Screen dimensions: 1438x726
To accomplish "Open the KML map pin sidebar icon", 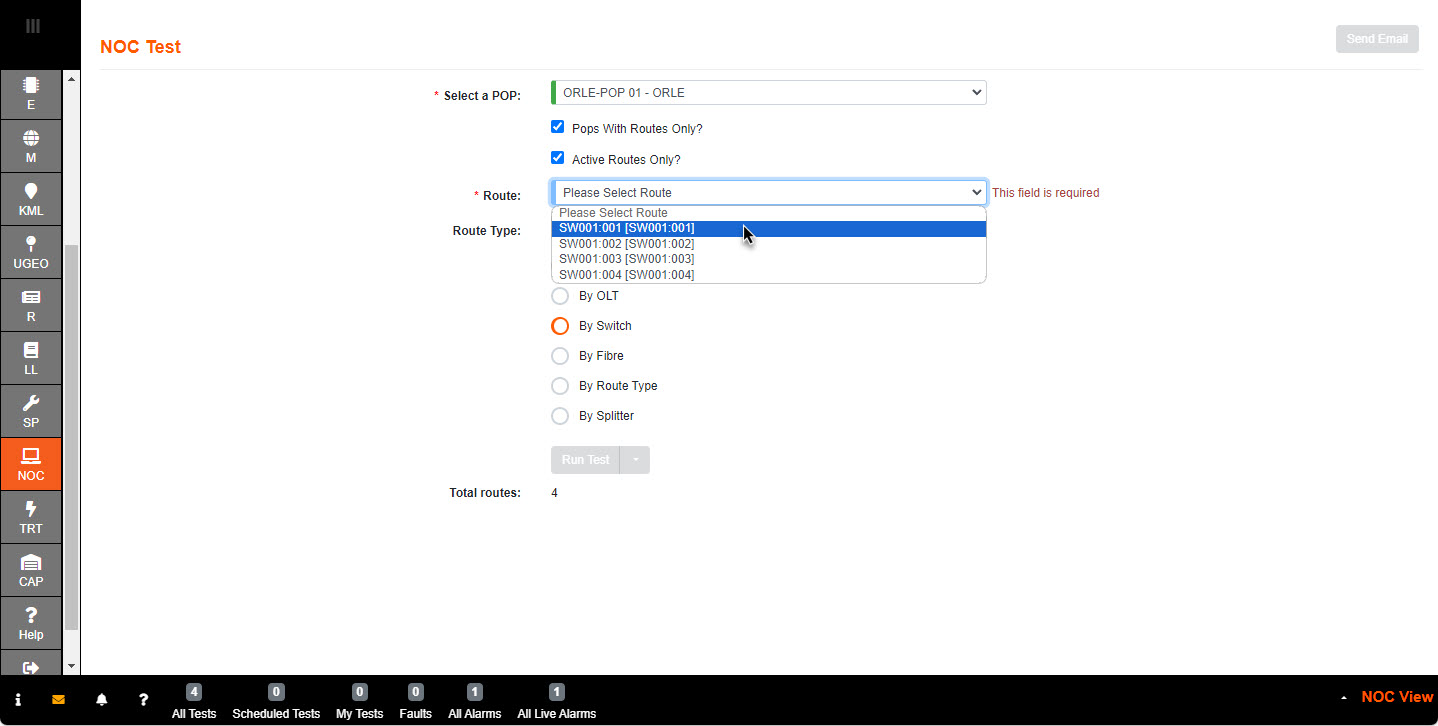I will pyautogui.click(x=31, y=200).
